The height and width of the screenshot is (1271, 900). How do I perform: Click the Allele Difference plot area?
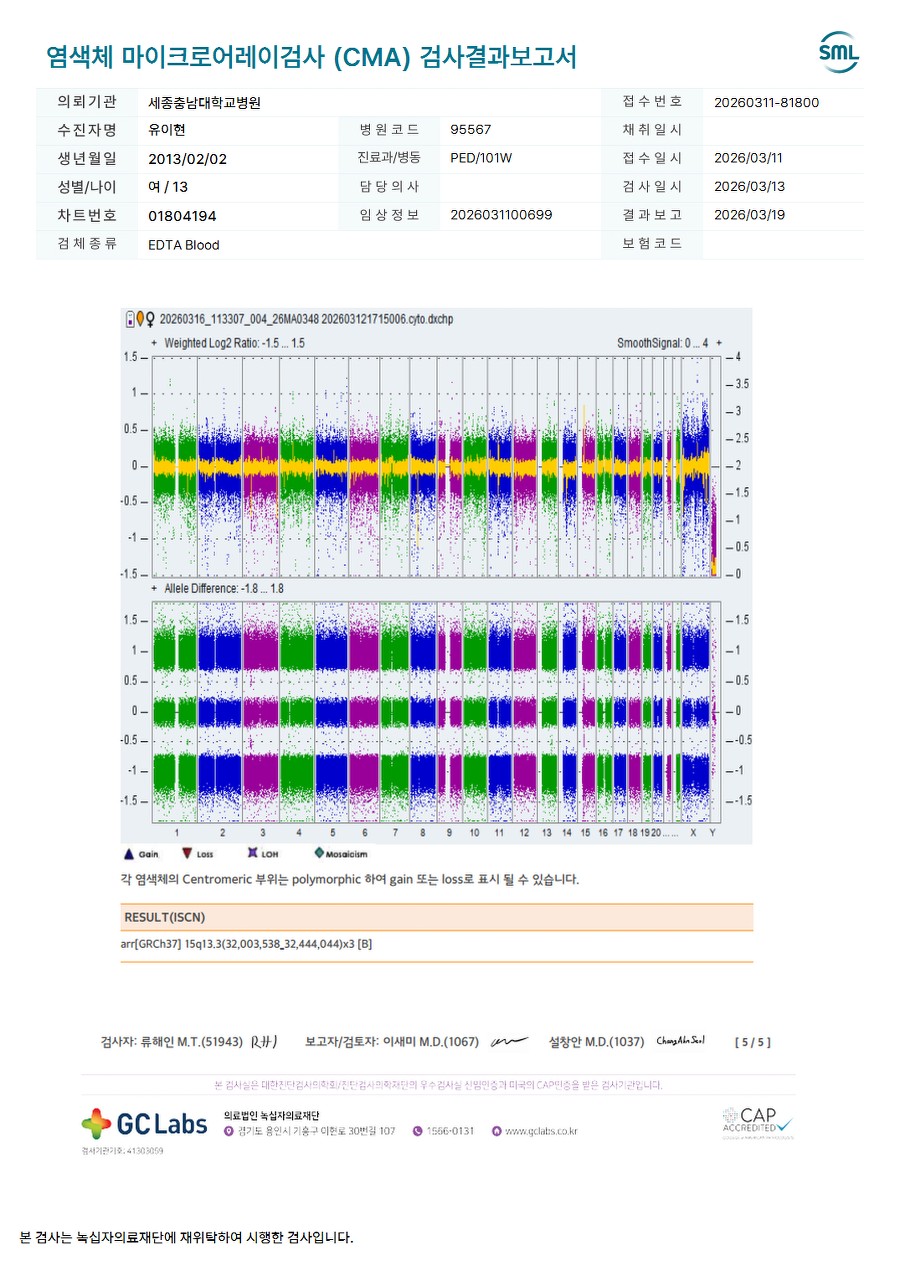tap(435, 711)
